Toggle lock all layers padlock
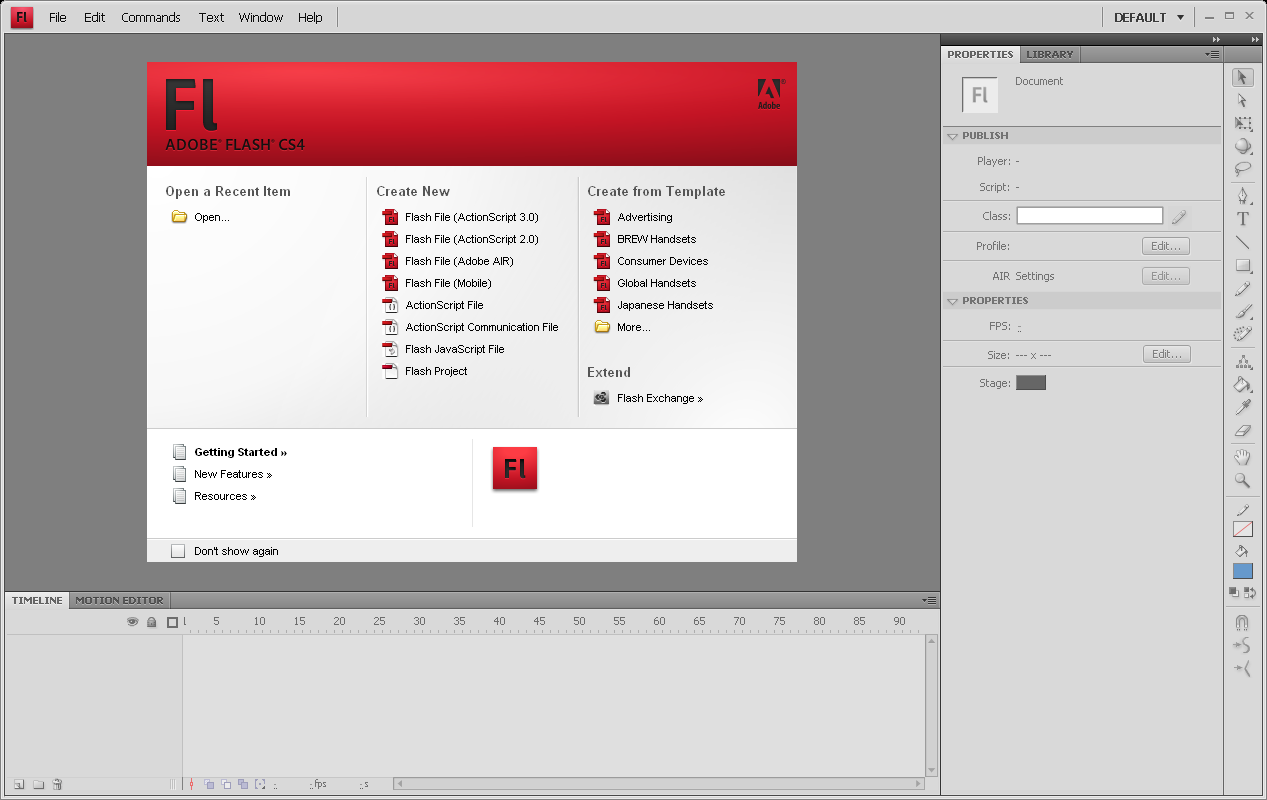Screen dimensions: 1267x800 (x=151, y=622)
